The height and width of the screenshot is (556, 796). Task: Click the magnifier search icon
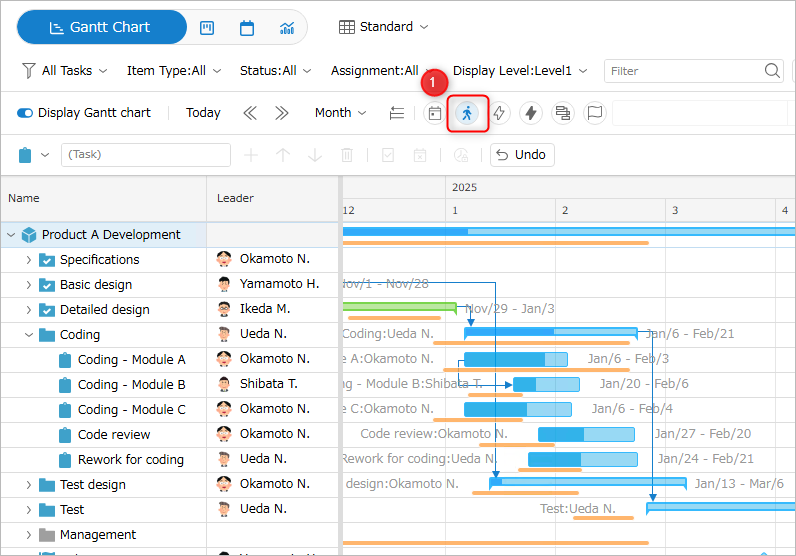point(772,71)
